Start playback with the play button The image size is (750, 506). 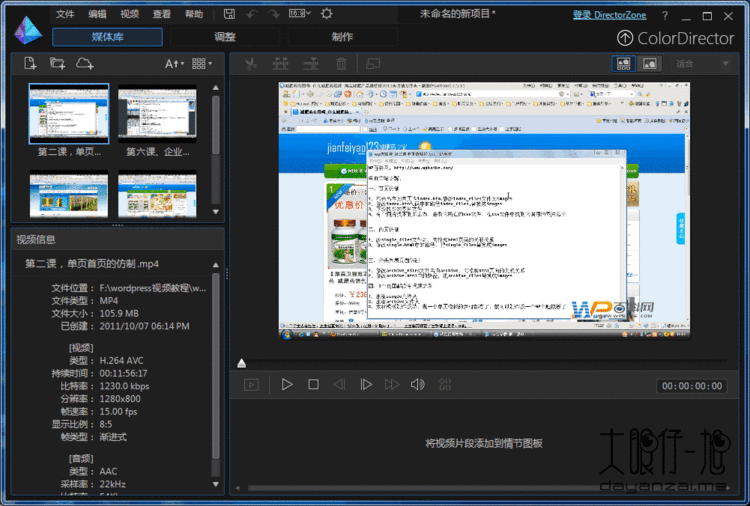pos(287,385)
